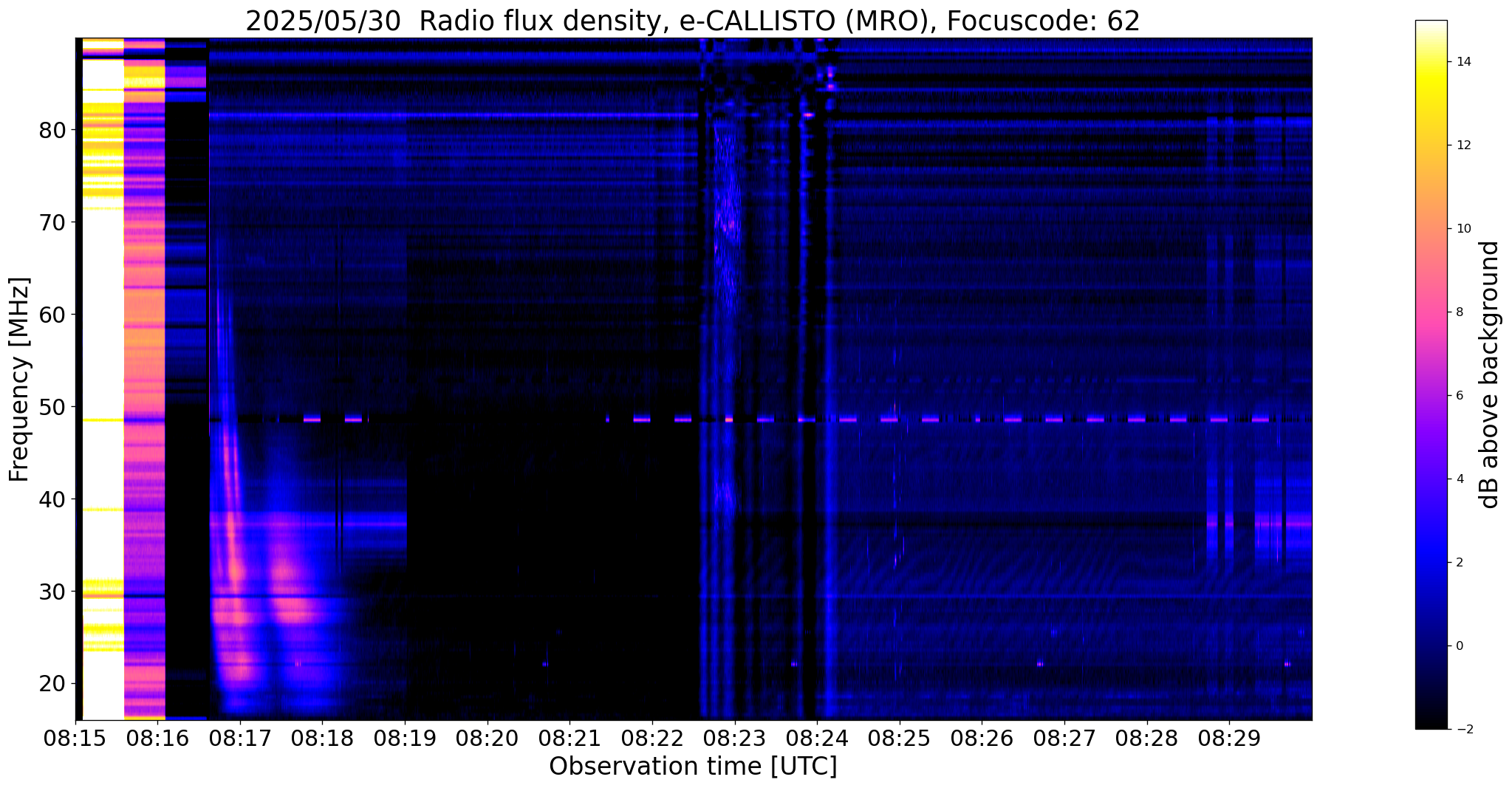This screenshot has height=788, width=1512.
Task: Click the 30 MHz frequency tick label
Action: click(x=52, y=592)
